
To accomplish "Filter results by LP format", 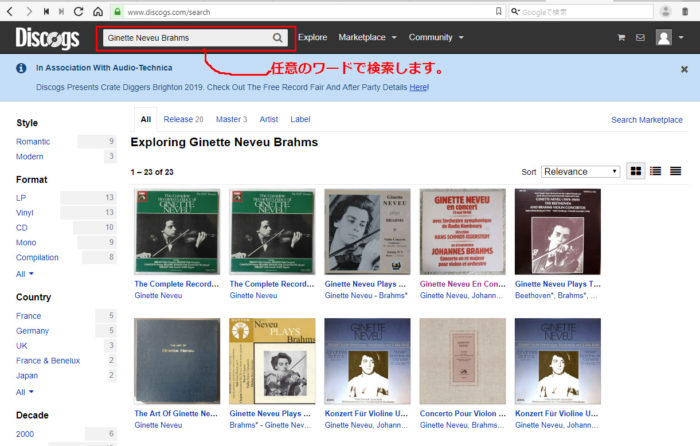I will click(x=21, y=198).
